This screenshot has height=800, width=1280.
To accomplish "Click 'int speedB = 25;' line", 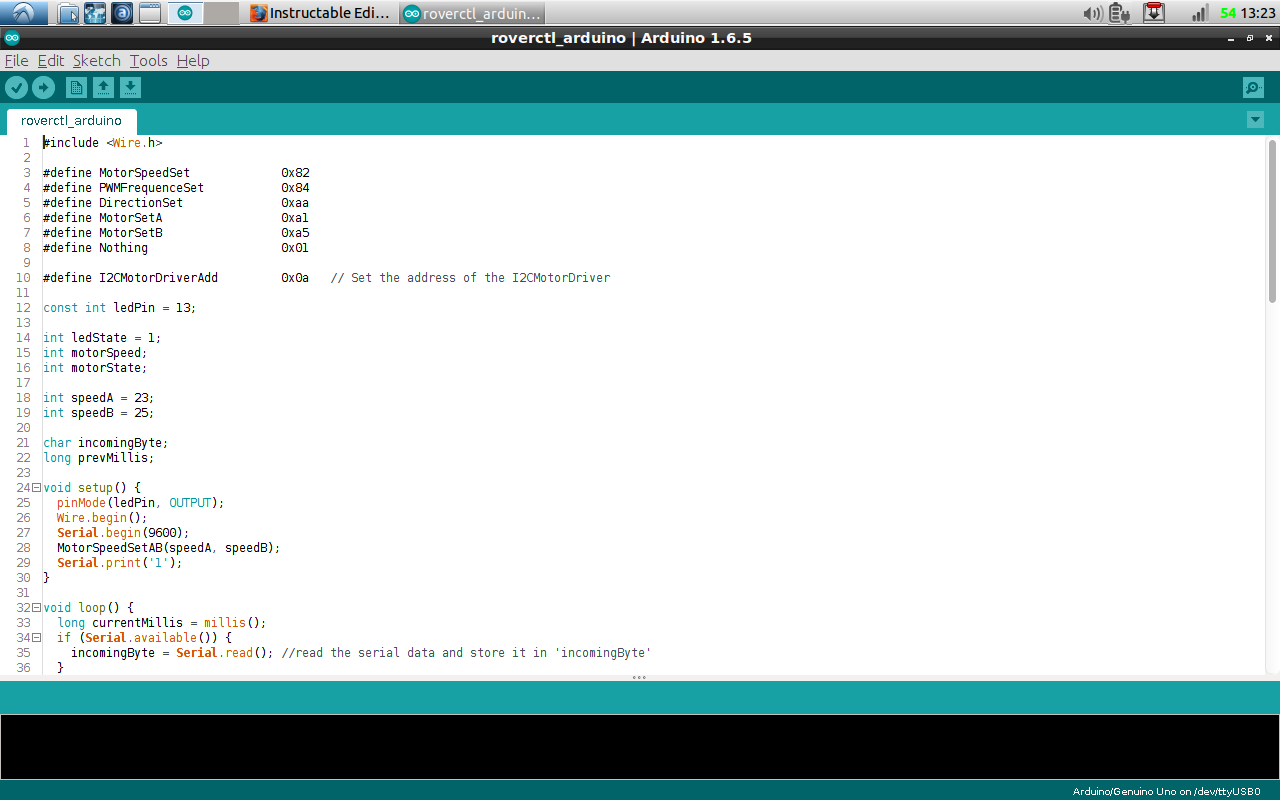I will 99,413.
